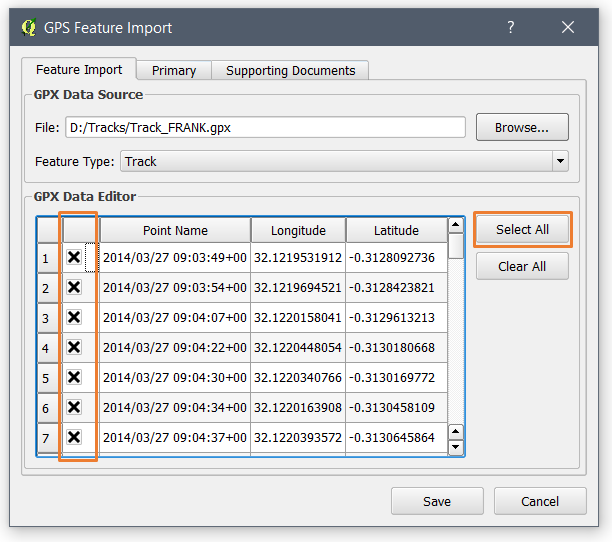Click the QGIS logo icon in title bar
Screen dimensions: 612x542
coord(29,27)
